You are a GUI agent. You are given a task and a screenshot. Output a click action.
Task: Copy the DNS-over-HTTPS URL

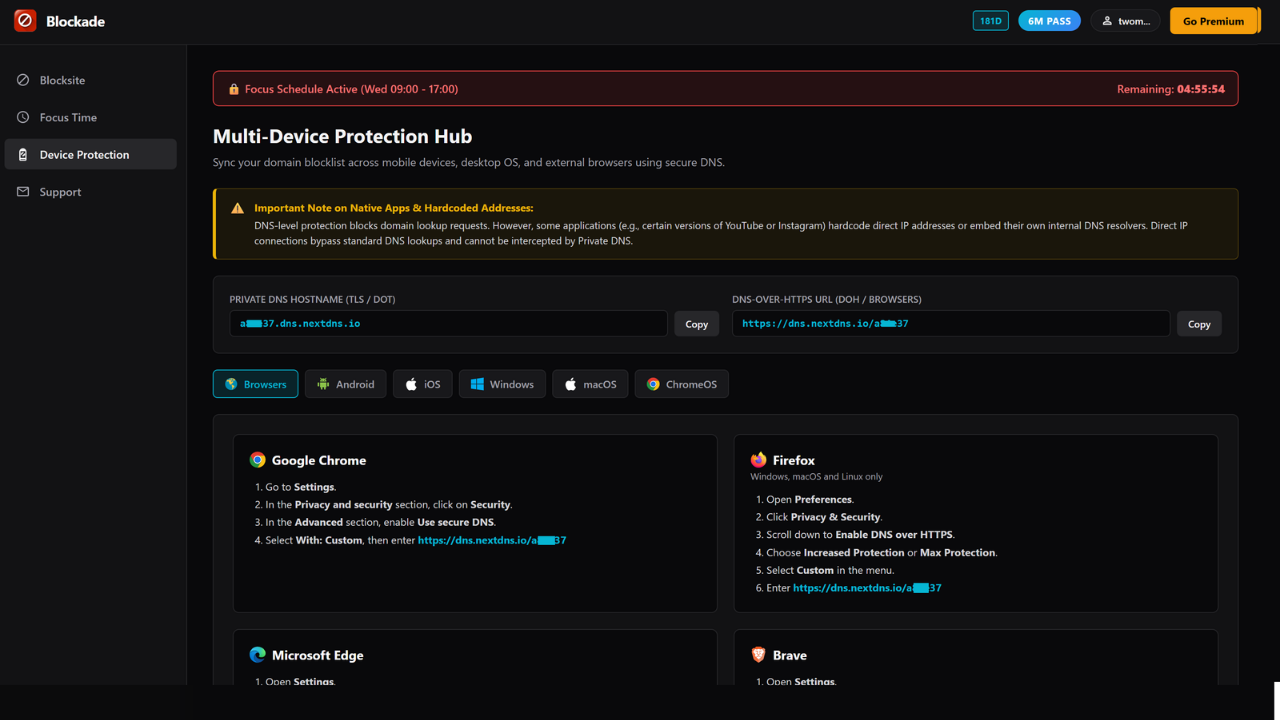[x=1199, y=324]
